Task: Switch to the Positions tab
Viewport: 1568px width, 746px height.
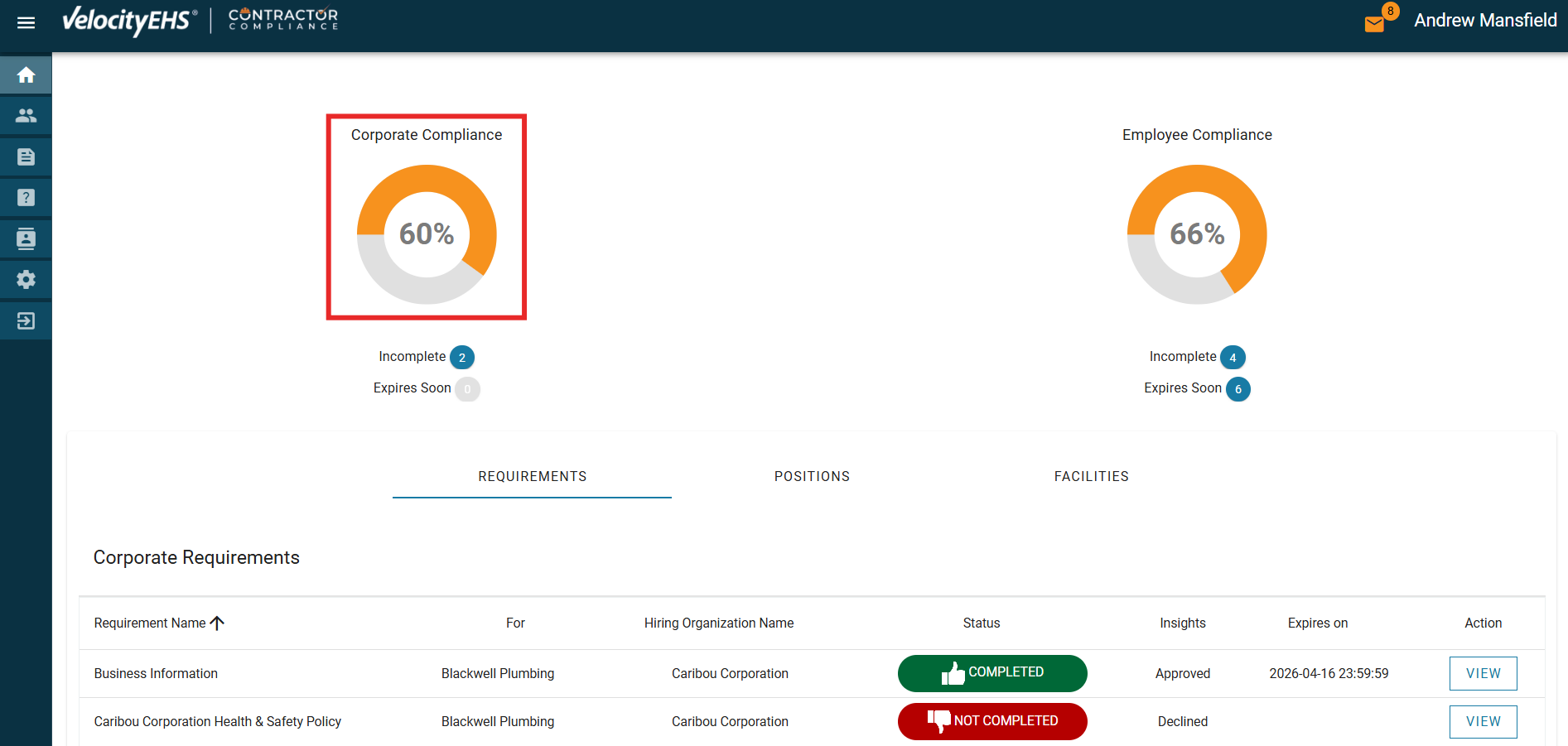Action: coord(812,477)
